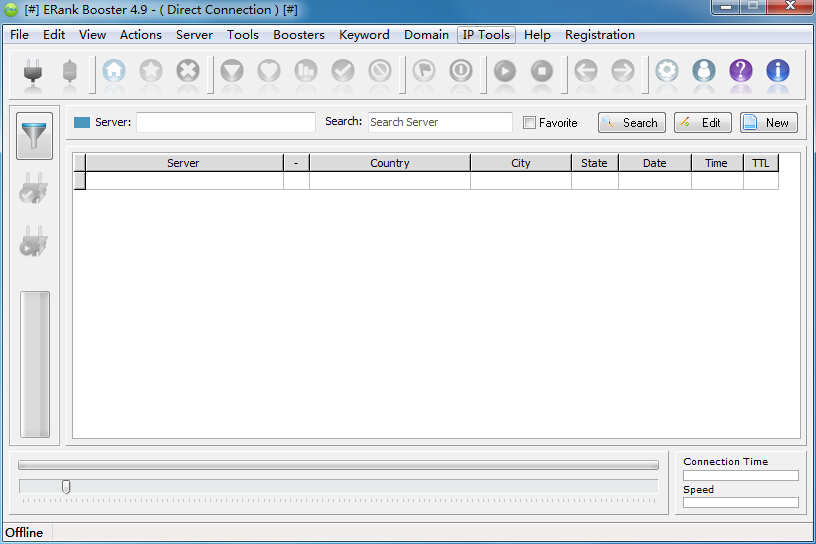Click the slider thumb at bottom
Image resolution: width=816 pixels, height=544 pixels.
coord(66,486)
